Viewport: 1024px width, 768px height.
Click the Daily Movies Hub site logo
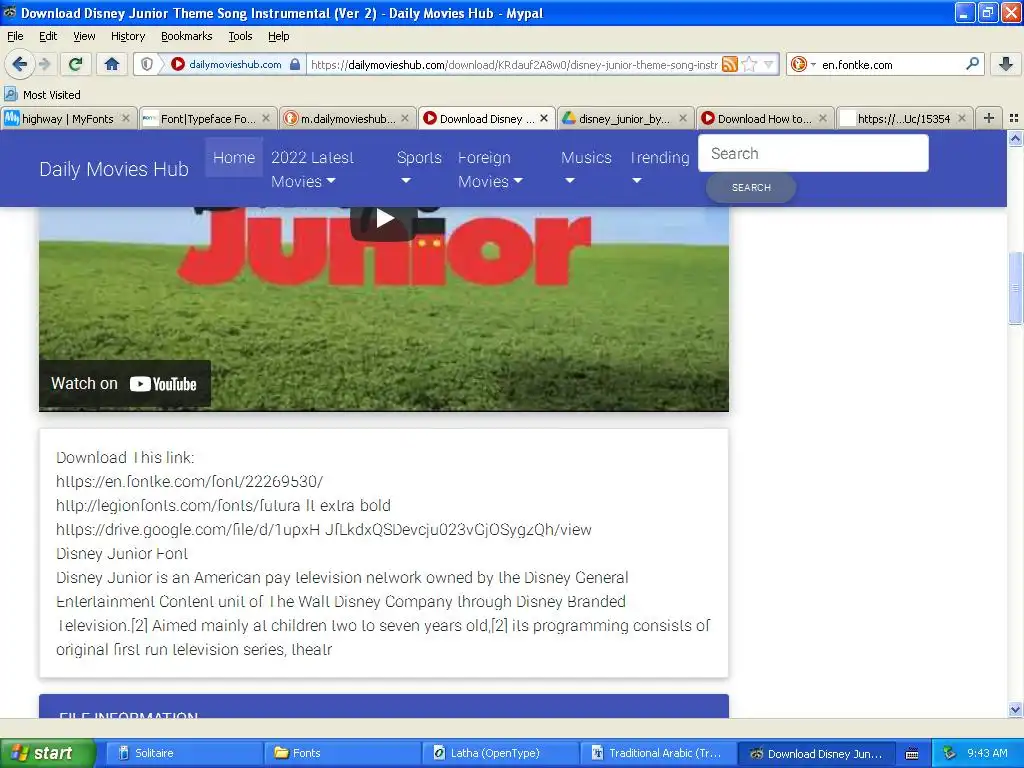114,169
